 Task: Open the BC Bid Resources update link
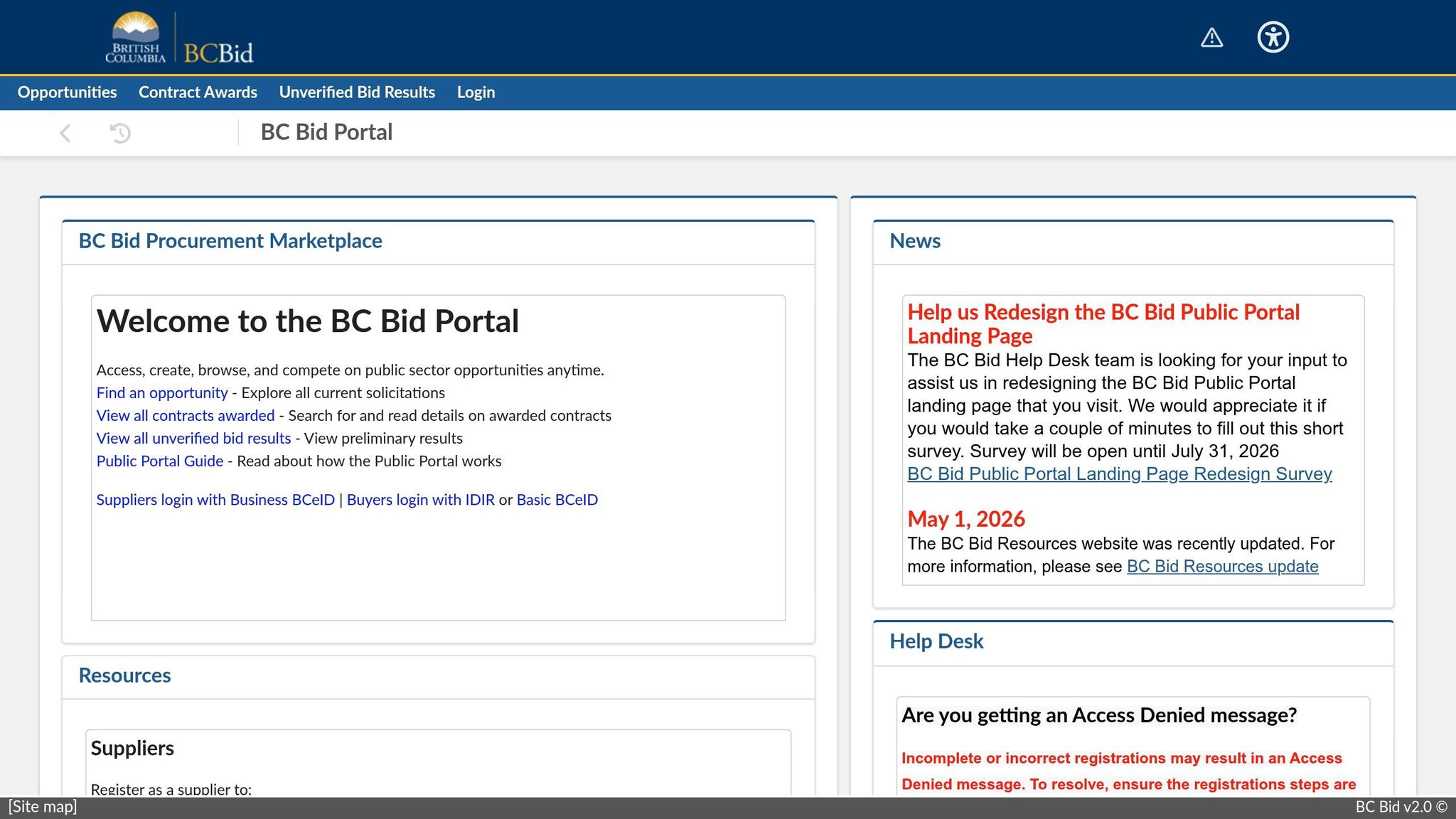[1223, 567]
